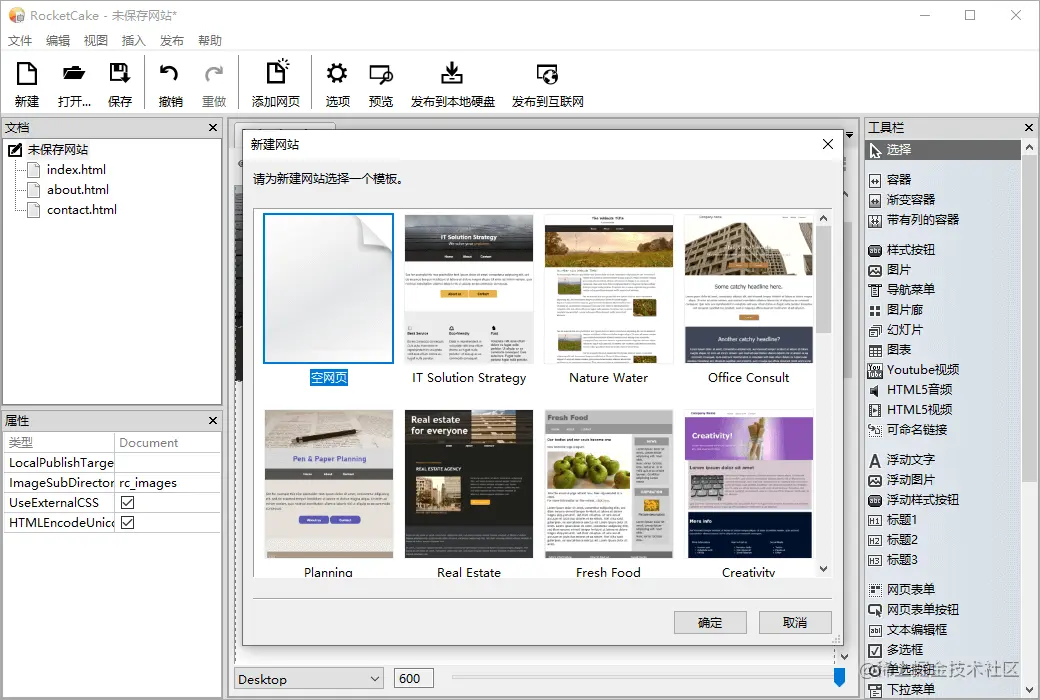Click 发布到本地硬盘 publish icon
The width and height of the screenshot is (1040, 700).
(452, 84)
